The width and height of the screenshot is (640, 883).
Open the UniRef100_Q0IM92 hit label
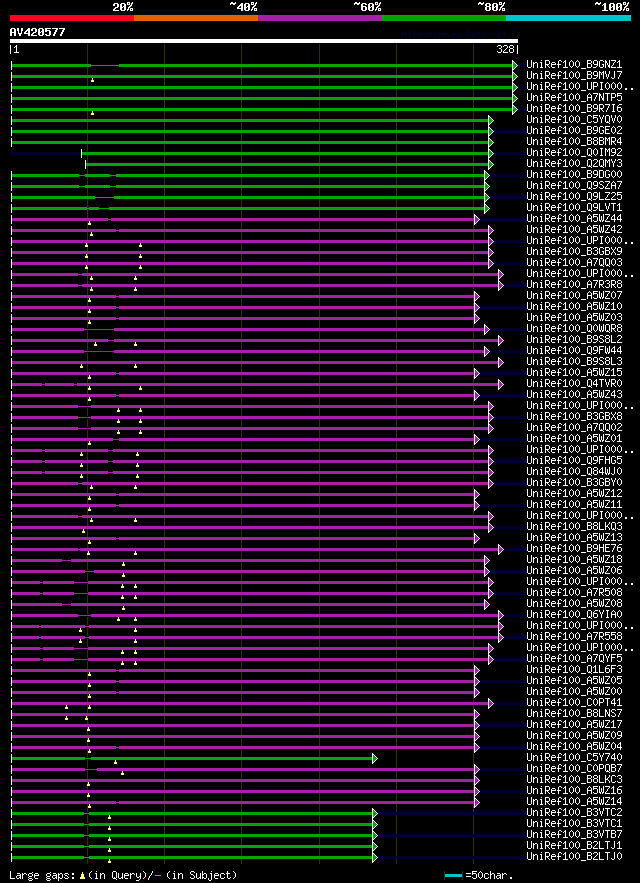point(574,152)
